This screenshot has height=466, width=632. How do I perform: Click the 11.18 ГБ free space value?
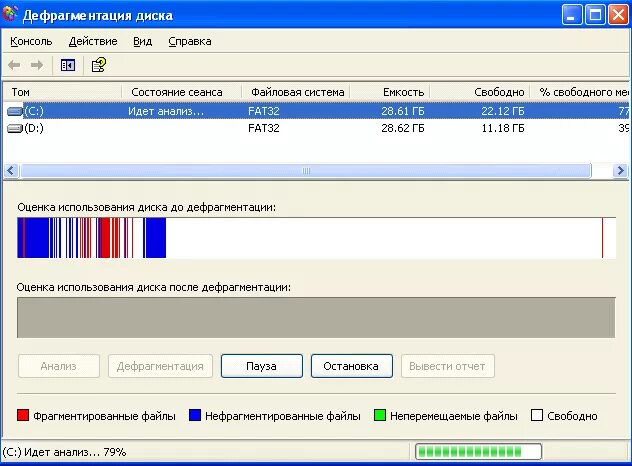click(503, 128)
